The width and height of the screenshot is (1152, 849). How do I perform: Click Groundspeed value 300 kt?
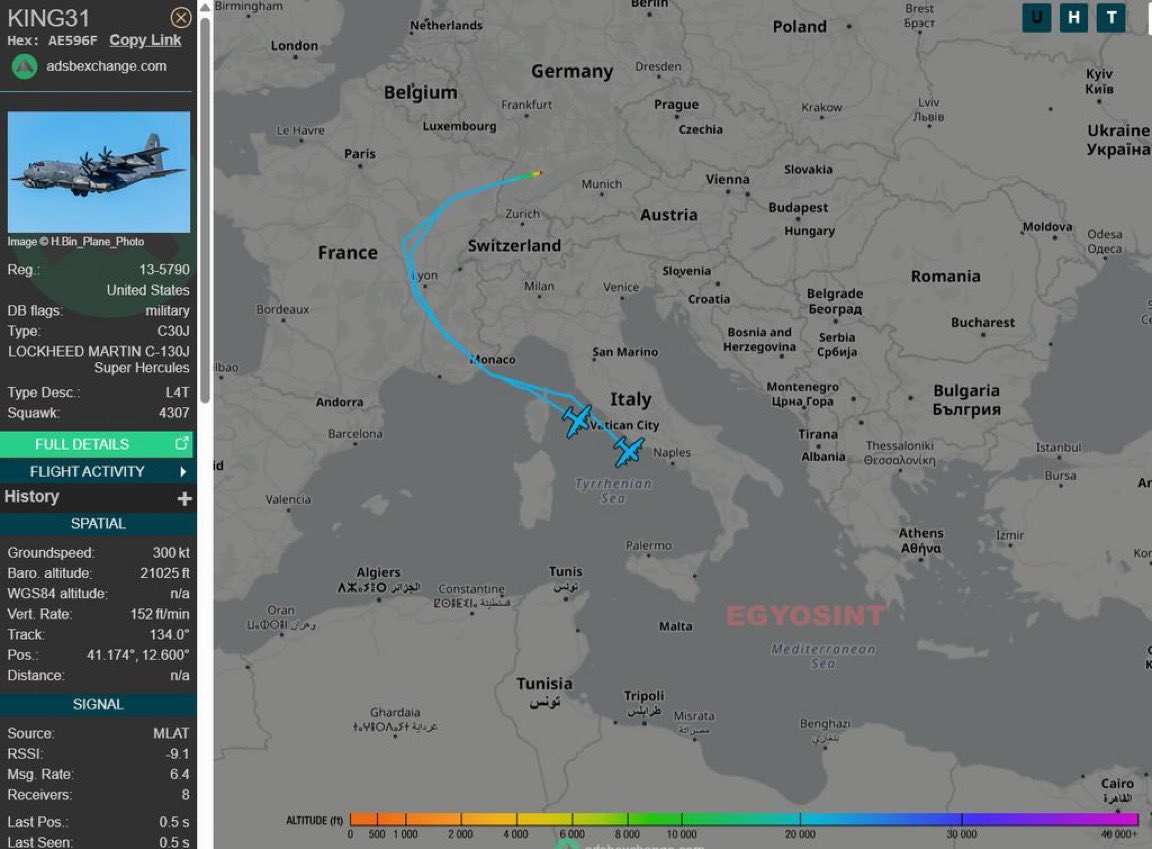click(170, 552)
